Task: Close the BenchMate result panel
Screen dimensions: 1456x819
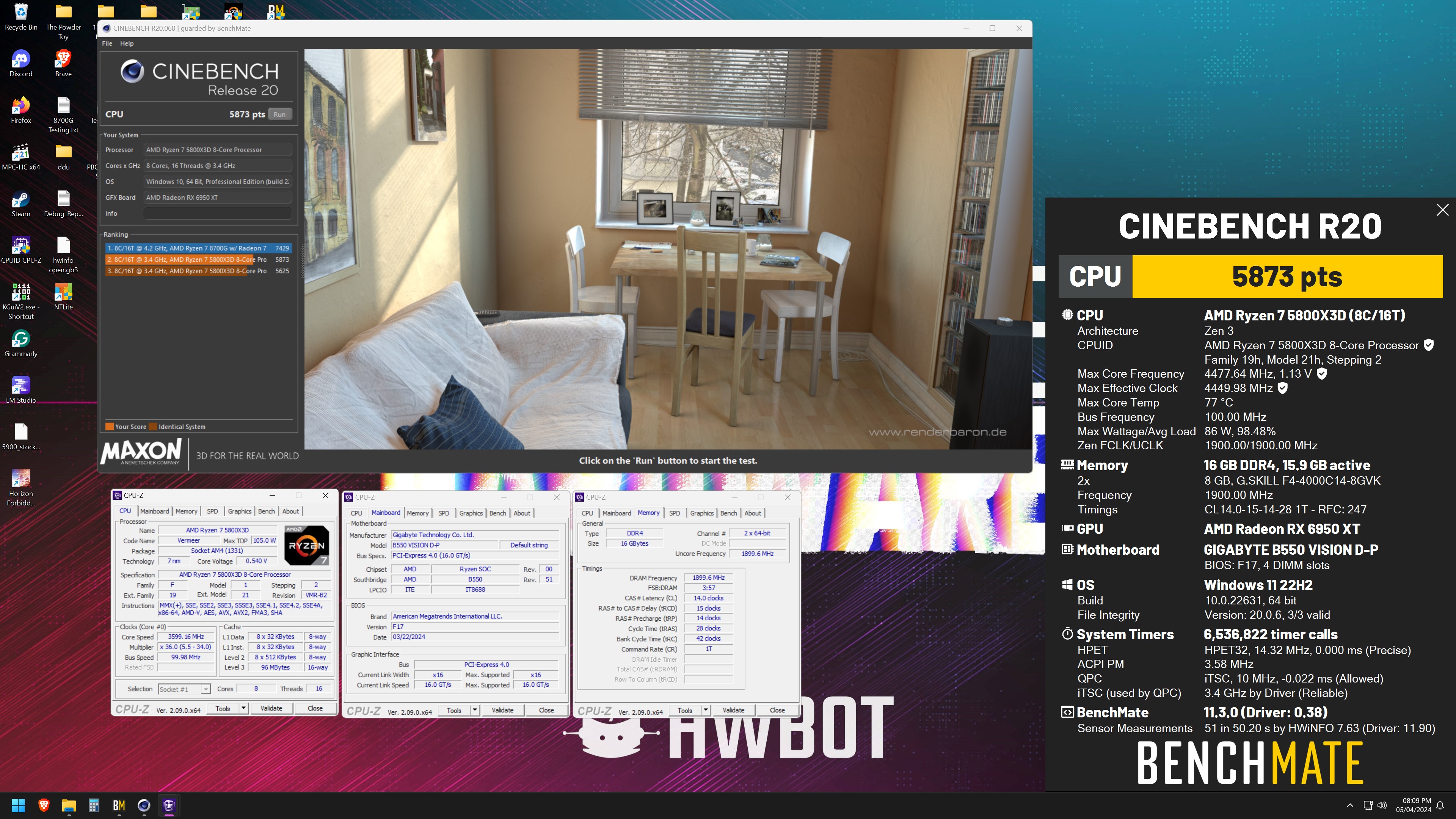Action: click(x=1442, y=210)
